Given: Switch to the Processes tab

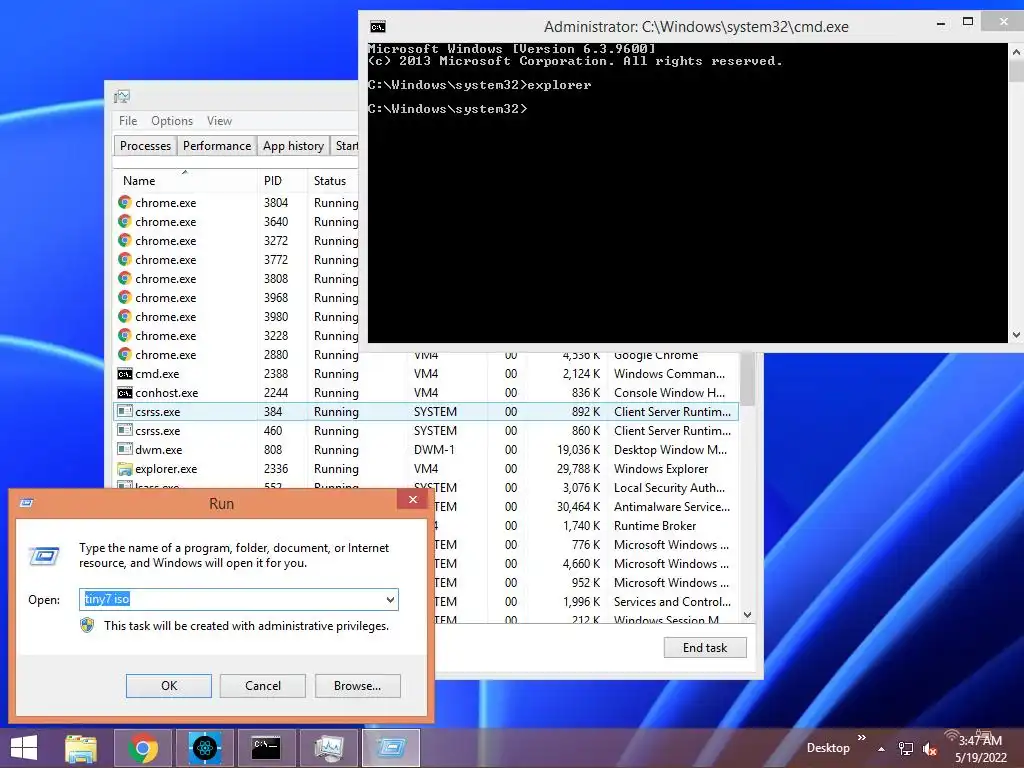Looking at the screenshot, I should [x=145, y=146].
